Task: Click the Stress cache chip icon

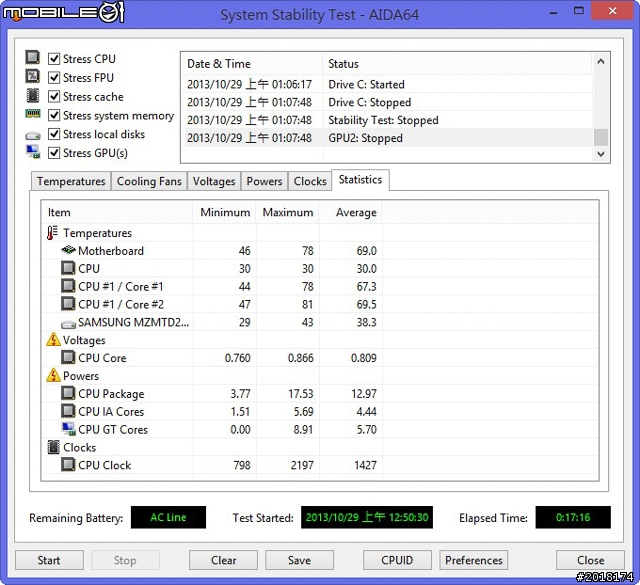Action: pyautogui.click(x=33, y=96)
